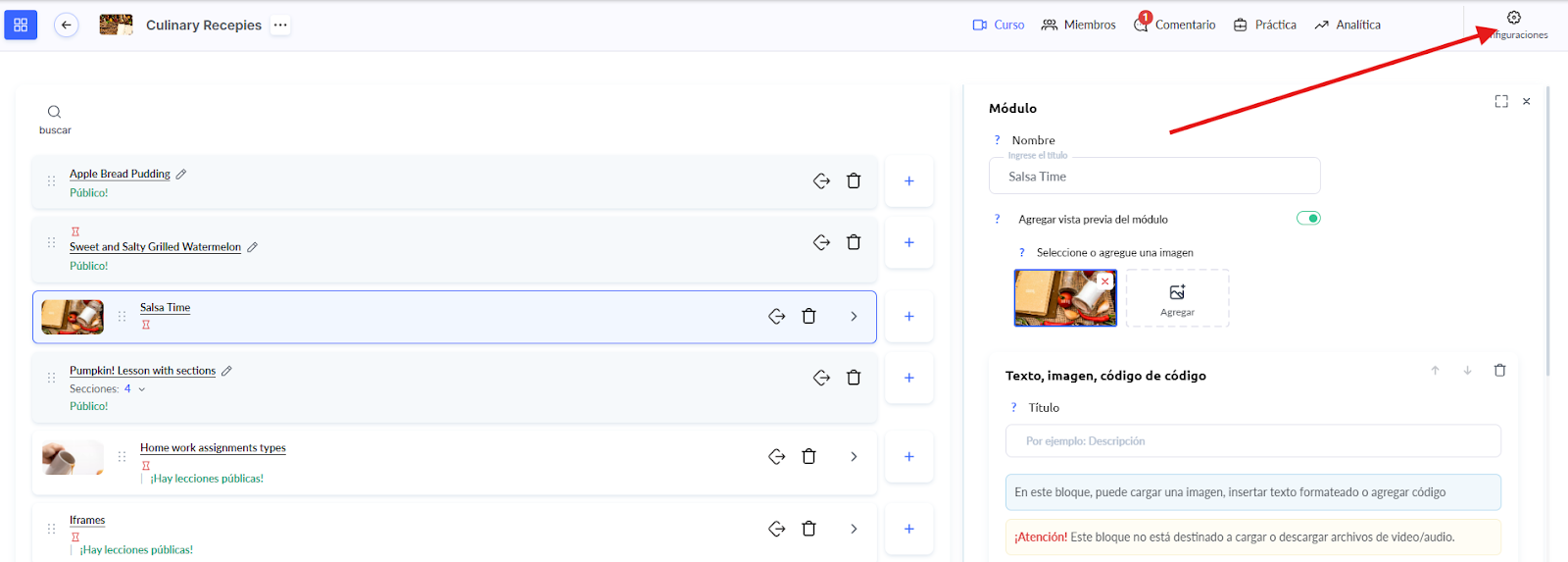This screenshot has width=1568, height=562.
Task: Open the Sweet and Salty Grilled Watermelon link
Action: pyautogui.click(x=155, y=247)
